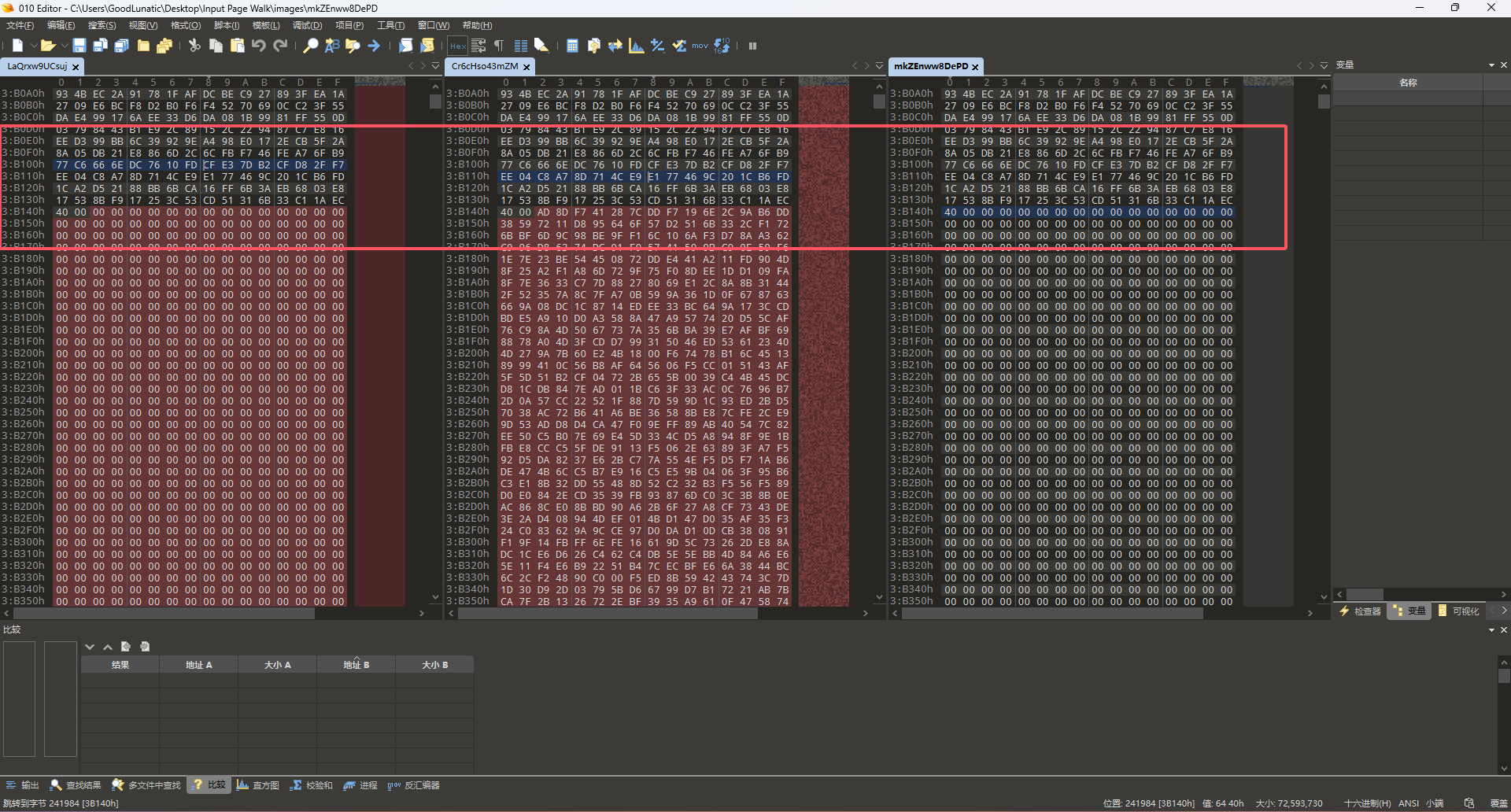The width and height of the screenshot is (1511, 812).
Task: Switch to the 检查器 inspector tab
Action: (1360, 611)
